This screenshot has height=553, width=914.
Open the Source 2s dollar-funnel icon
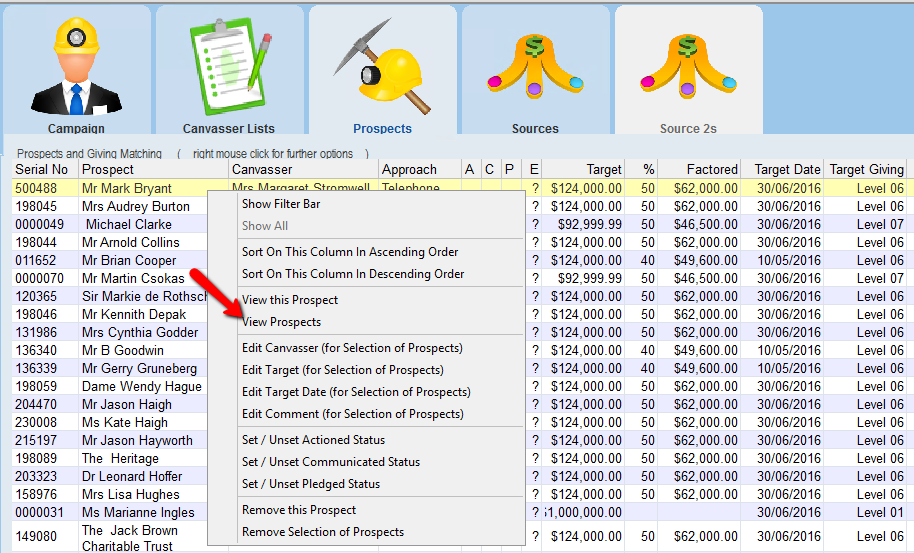point(688,66)
